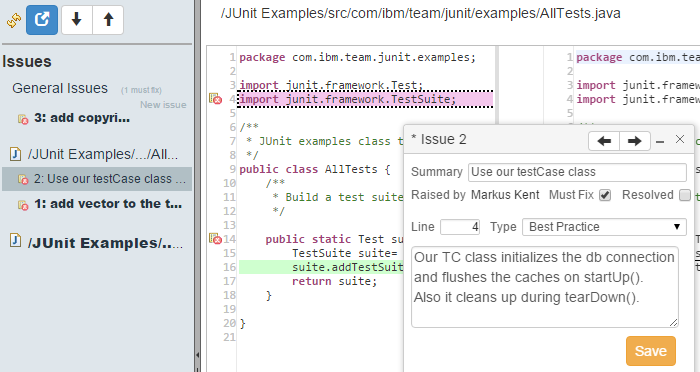Click the blue open-external toolbar button

click(42, 20)
